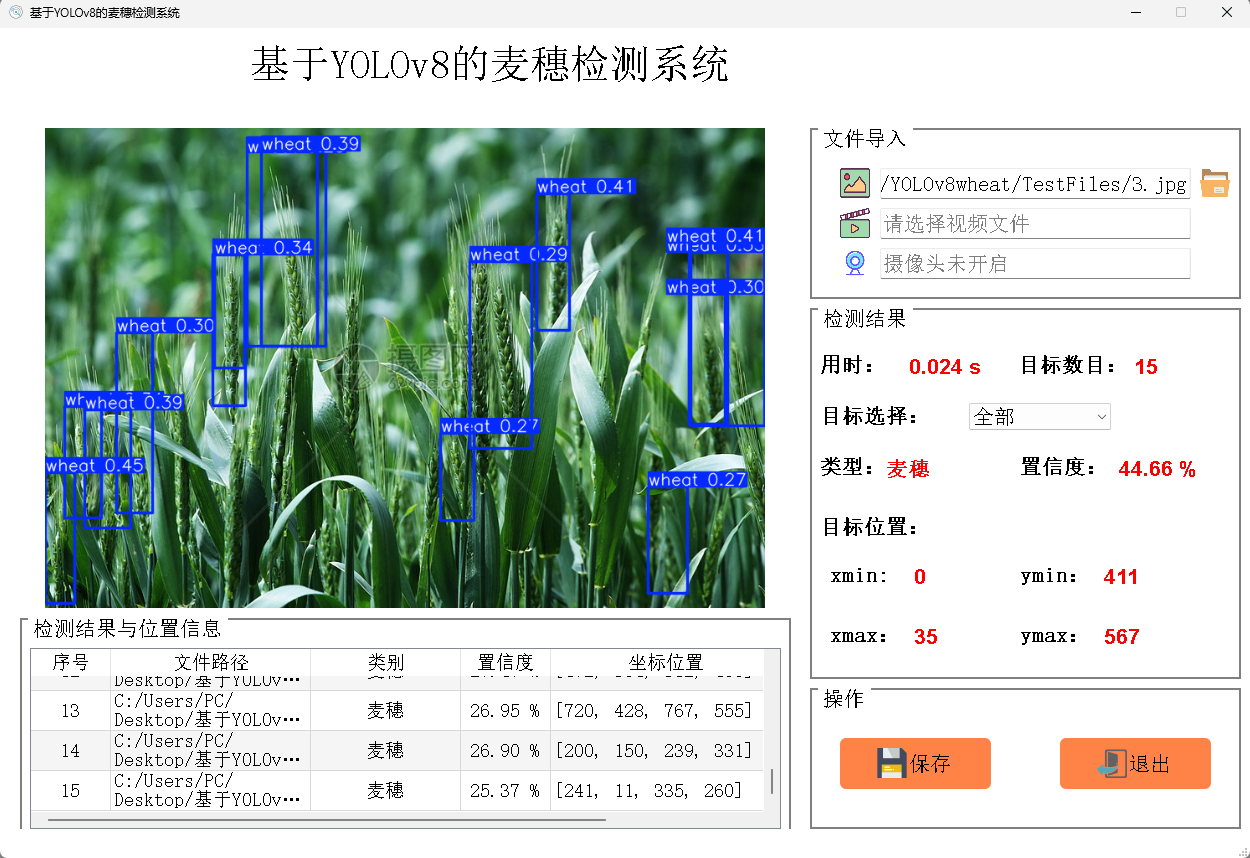This screenshot has width=1250, height=858.
Task: Click the 摄像头未开启 camera field
Action: [x=1035, y=263]
